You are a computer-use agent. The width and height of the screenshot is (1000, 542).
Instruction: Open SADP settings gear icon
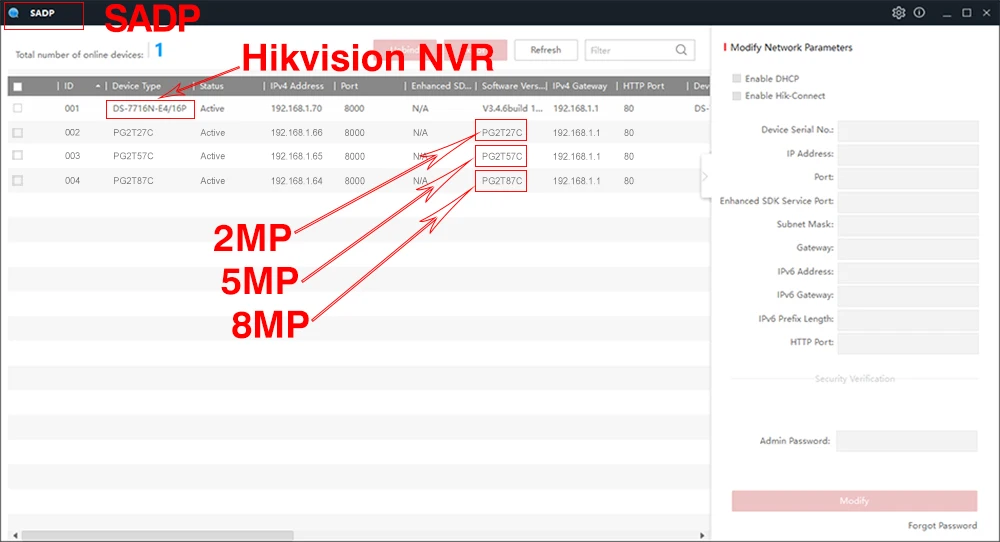(898, 13)
